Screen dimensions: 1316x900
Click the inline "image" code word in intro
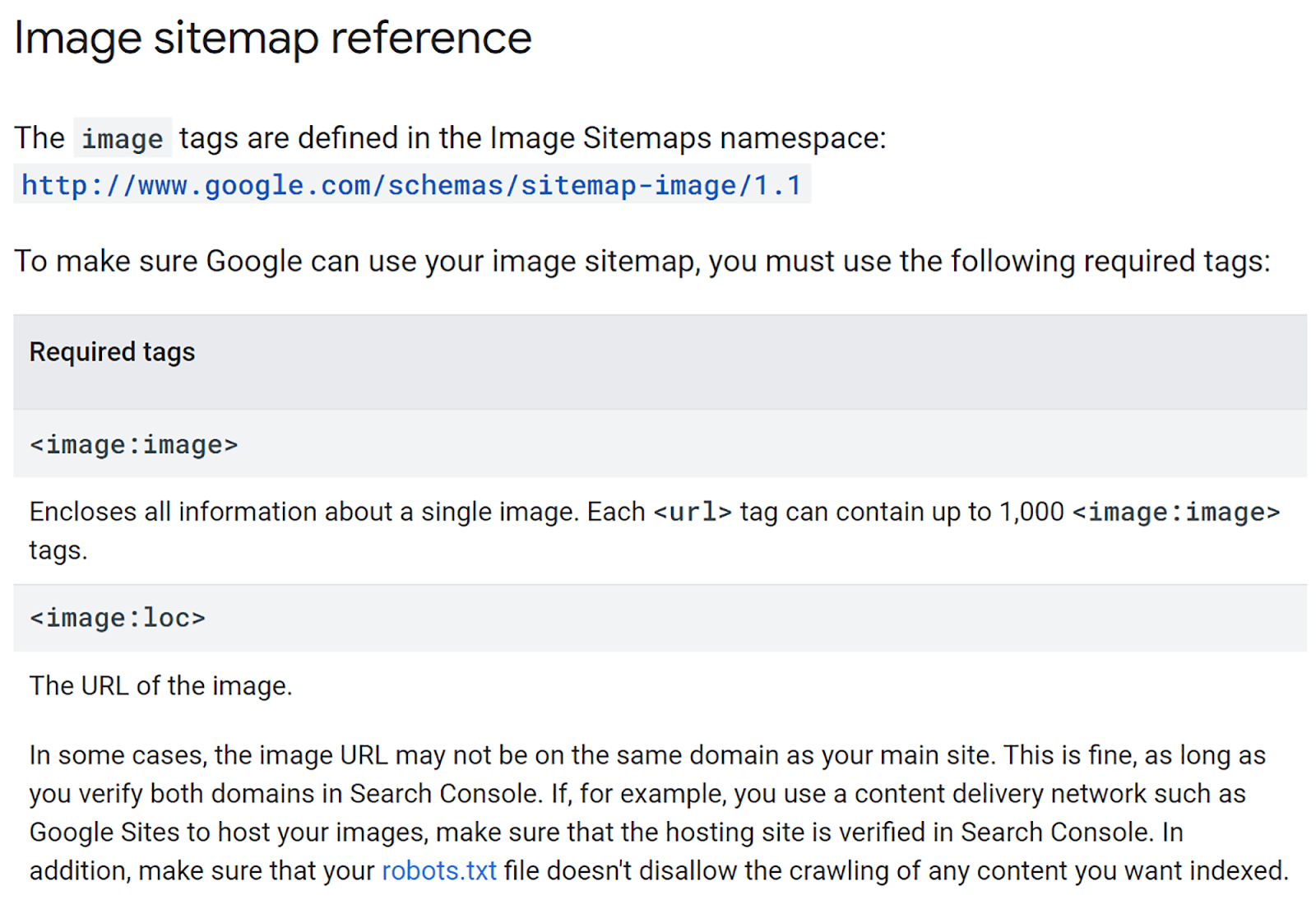pos(123,139)
